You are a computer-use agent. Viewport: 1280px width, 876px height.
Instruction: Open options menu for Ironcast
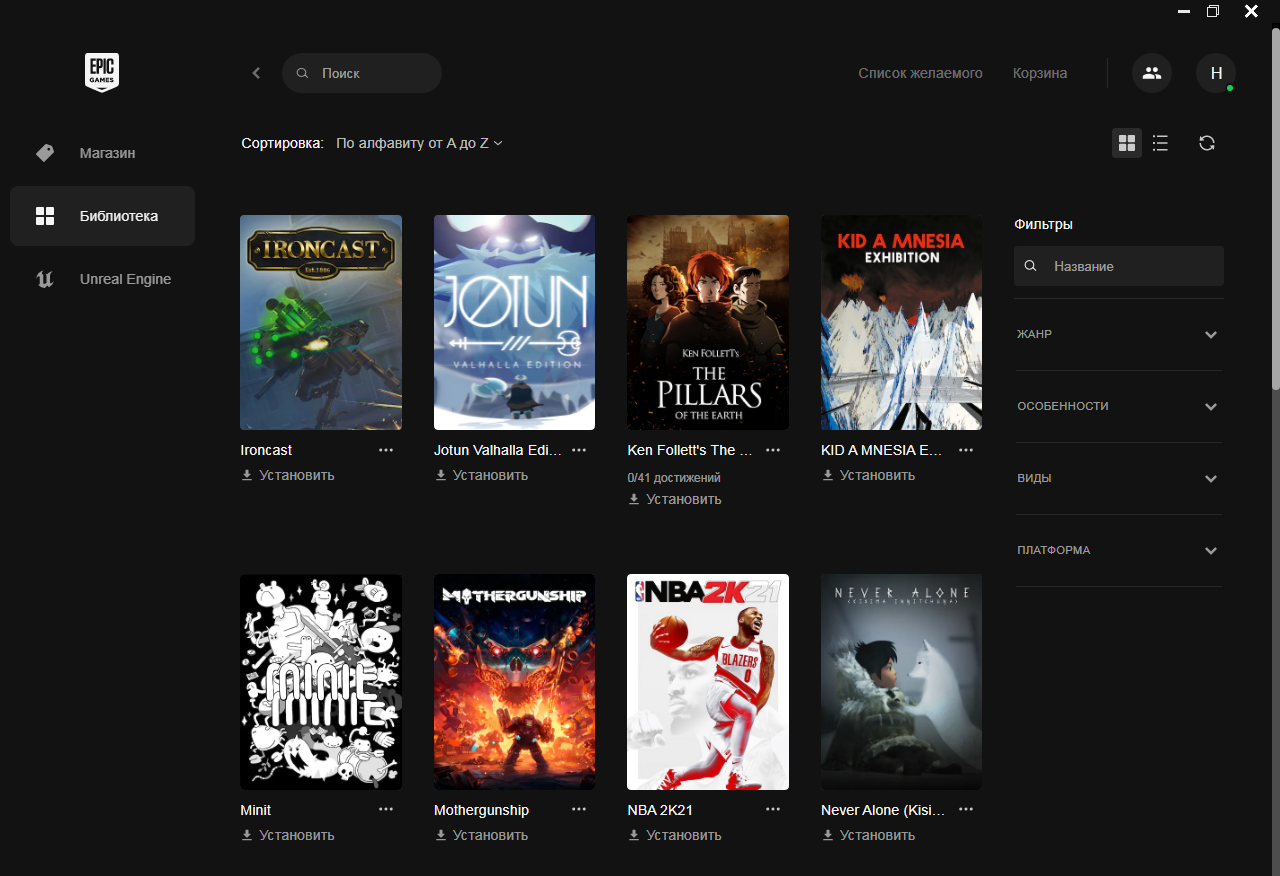click(x=386, y=450)
